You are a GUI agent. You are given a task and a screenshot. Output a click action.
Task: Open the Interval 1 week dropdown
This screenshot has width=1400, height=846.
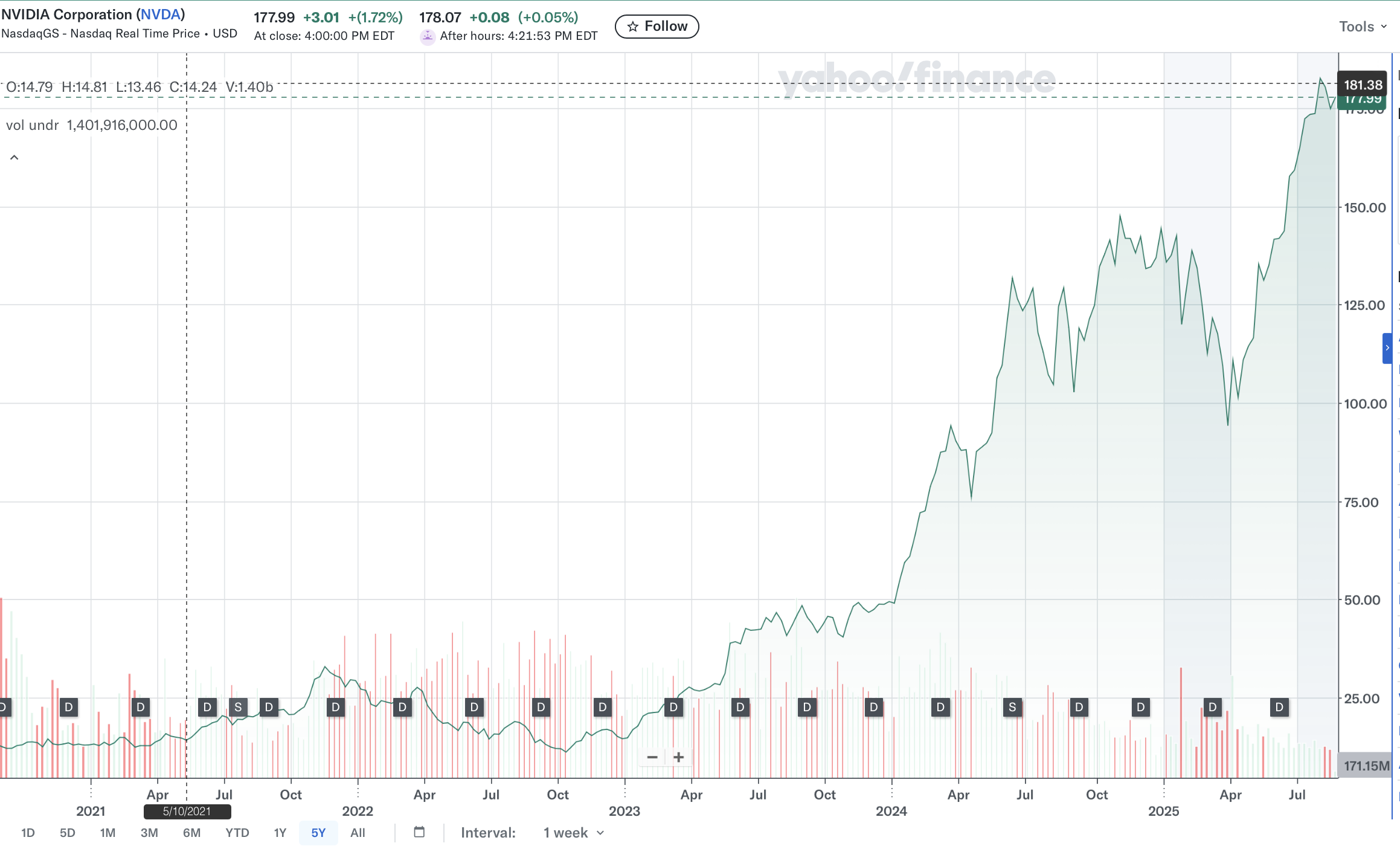(574, 833)
